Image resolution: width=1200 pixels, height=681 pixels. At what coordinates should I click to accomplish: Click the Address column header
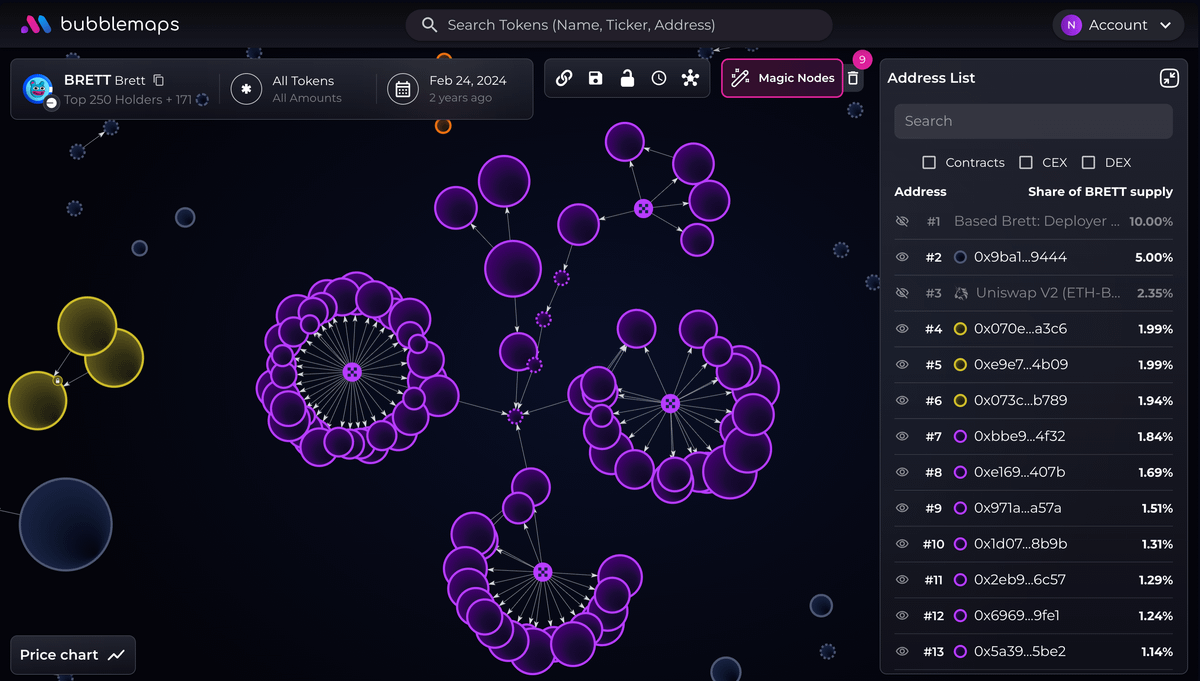click(920, 191)
